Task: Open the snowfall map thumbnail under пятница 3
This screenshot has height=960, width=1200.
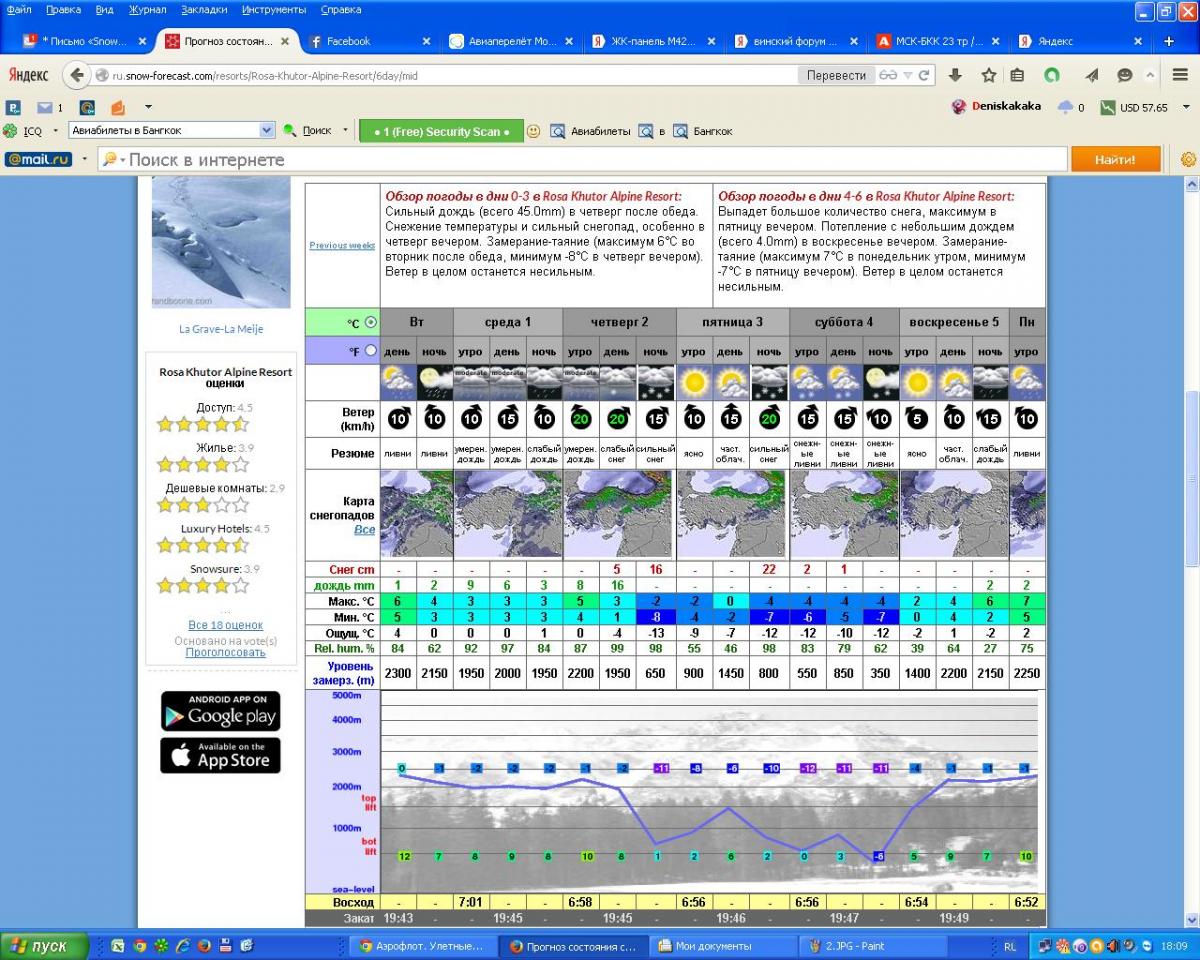Action: (x=731, y=514)
